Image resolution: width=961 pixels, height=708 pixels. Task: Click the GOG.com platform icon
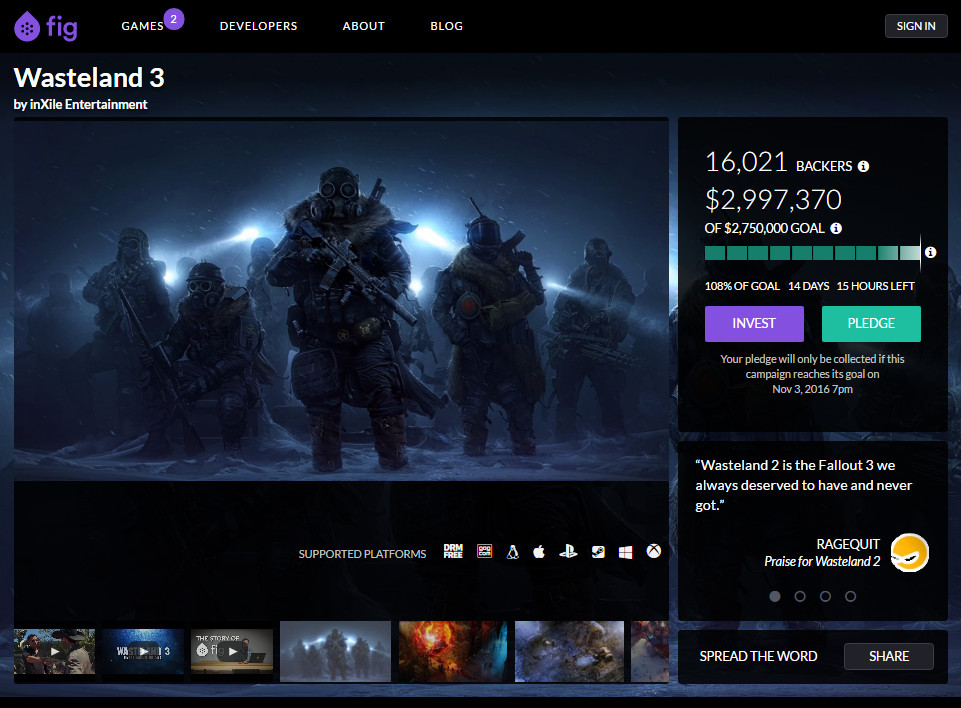(485, 551)
